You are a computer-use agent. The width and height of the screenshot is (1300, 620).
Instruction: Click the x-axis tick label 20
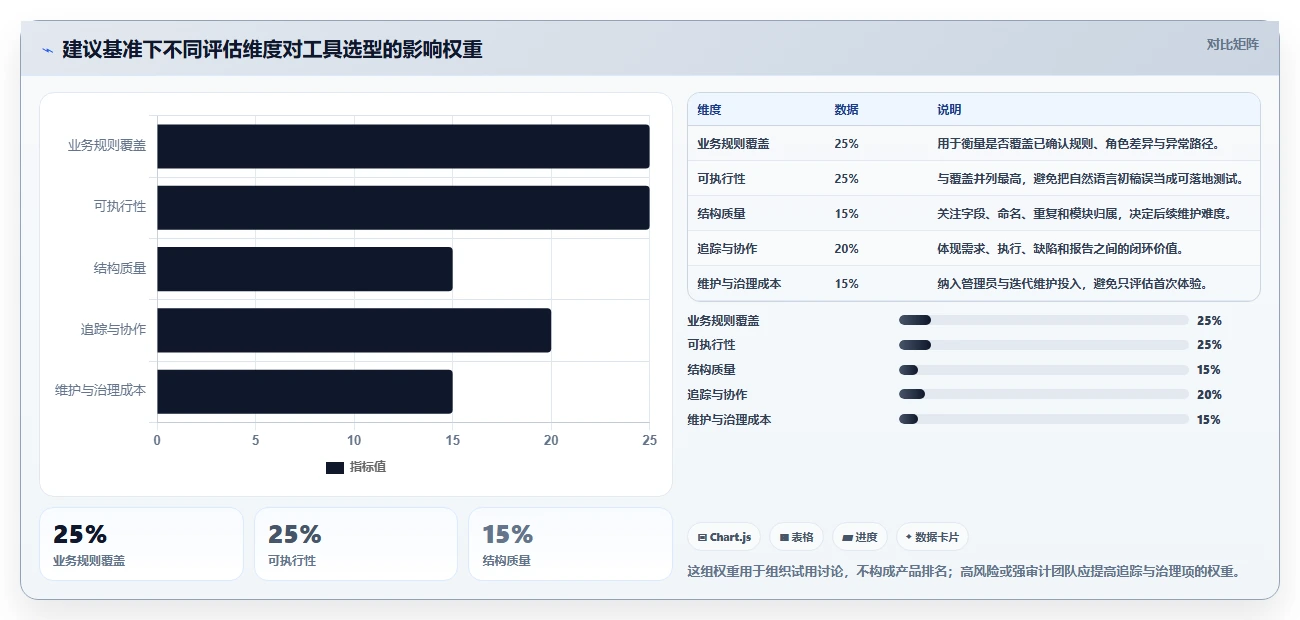(x=551, y=440)
